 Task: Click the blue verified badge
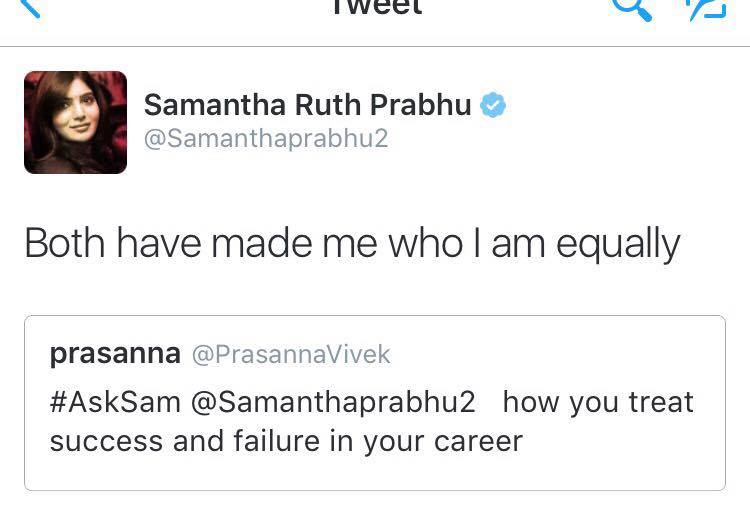(x=494, y=105)
